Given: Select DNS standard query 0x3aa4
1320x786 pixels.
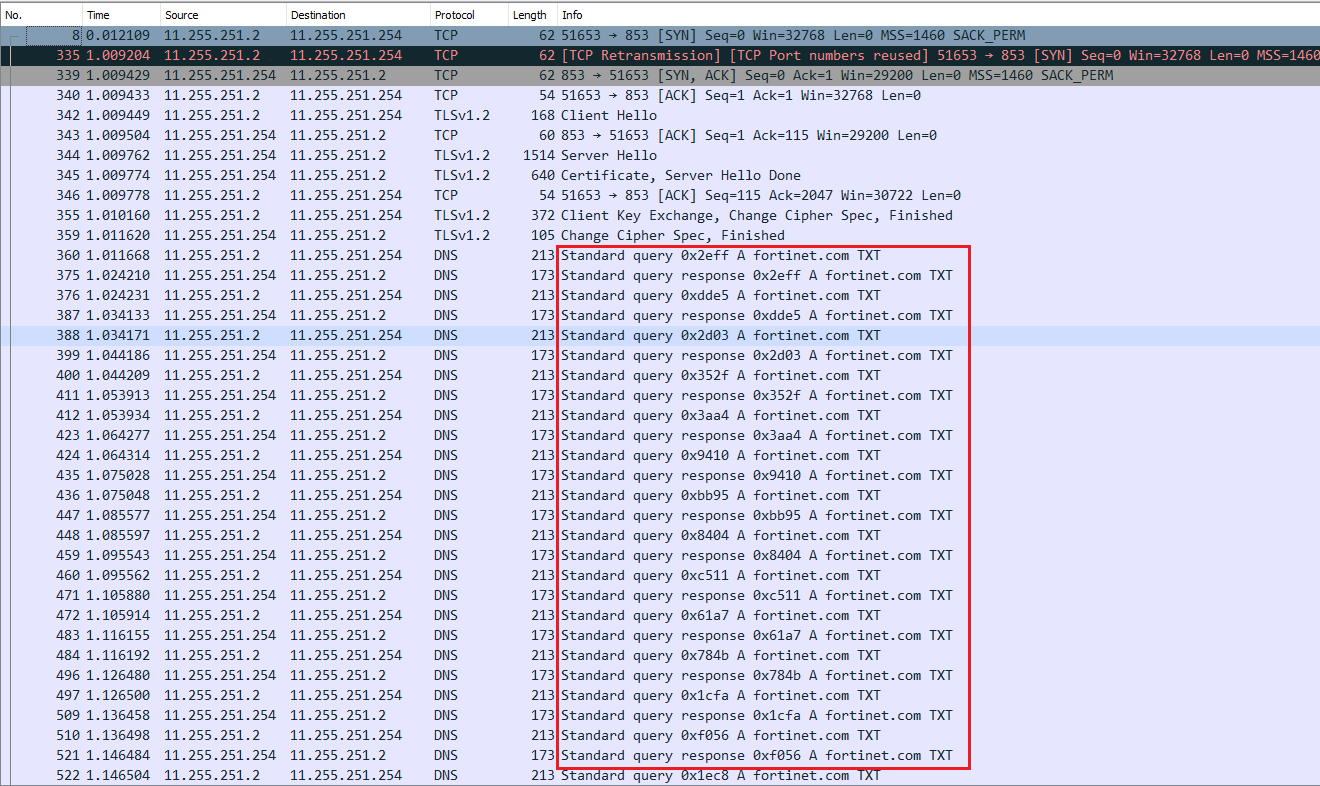Looking at the screenshot, I should [660, 415].
